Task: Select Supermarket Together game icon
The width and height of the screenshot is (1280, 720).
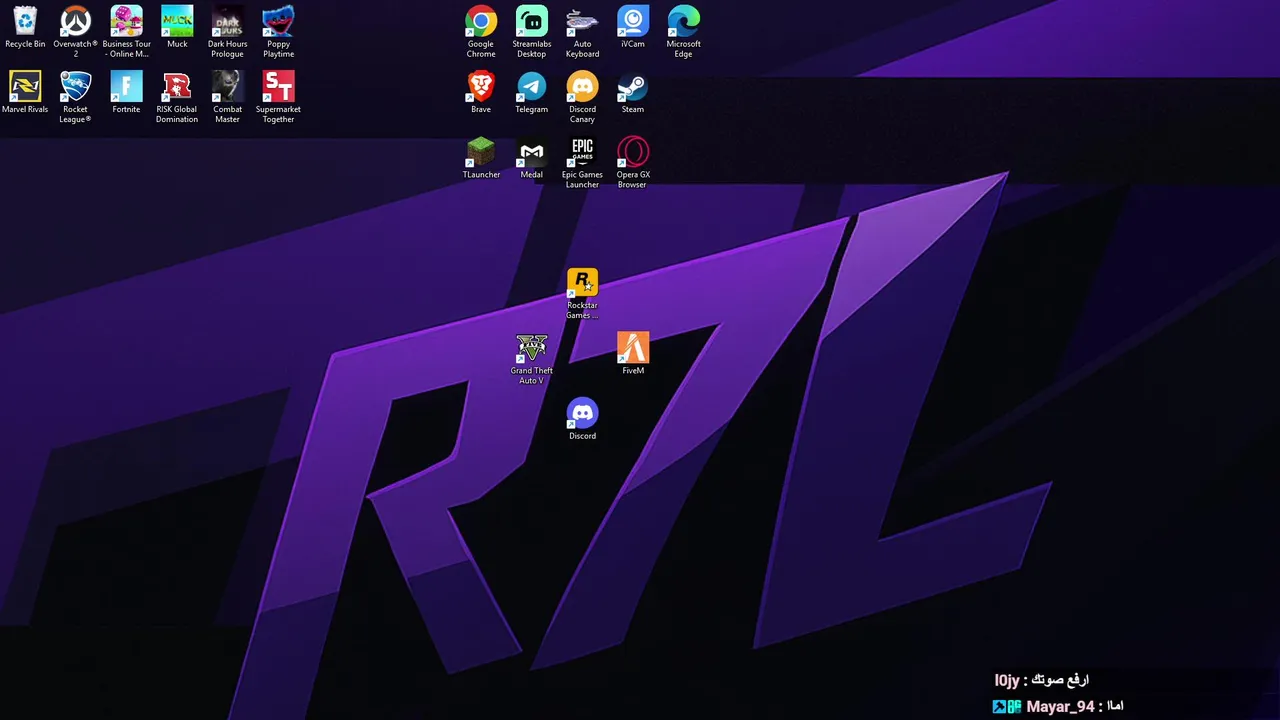Action: pyautogui.click(x=278, y=97)
